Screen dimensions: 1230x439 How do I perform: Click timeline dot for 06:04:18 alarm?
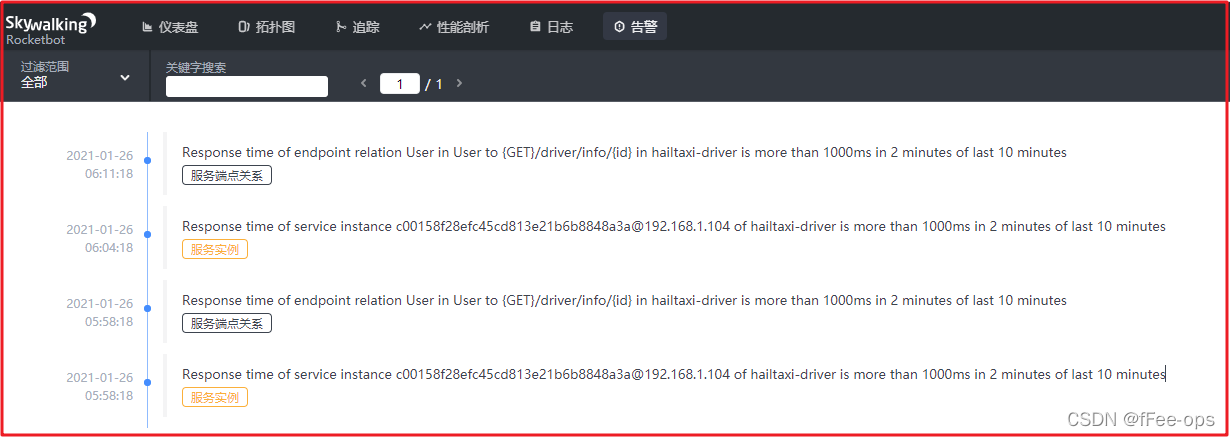(148, 234)
